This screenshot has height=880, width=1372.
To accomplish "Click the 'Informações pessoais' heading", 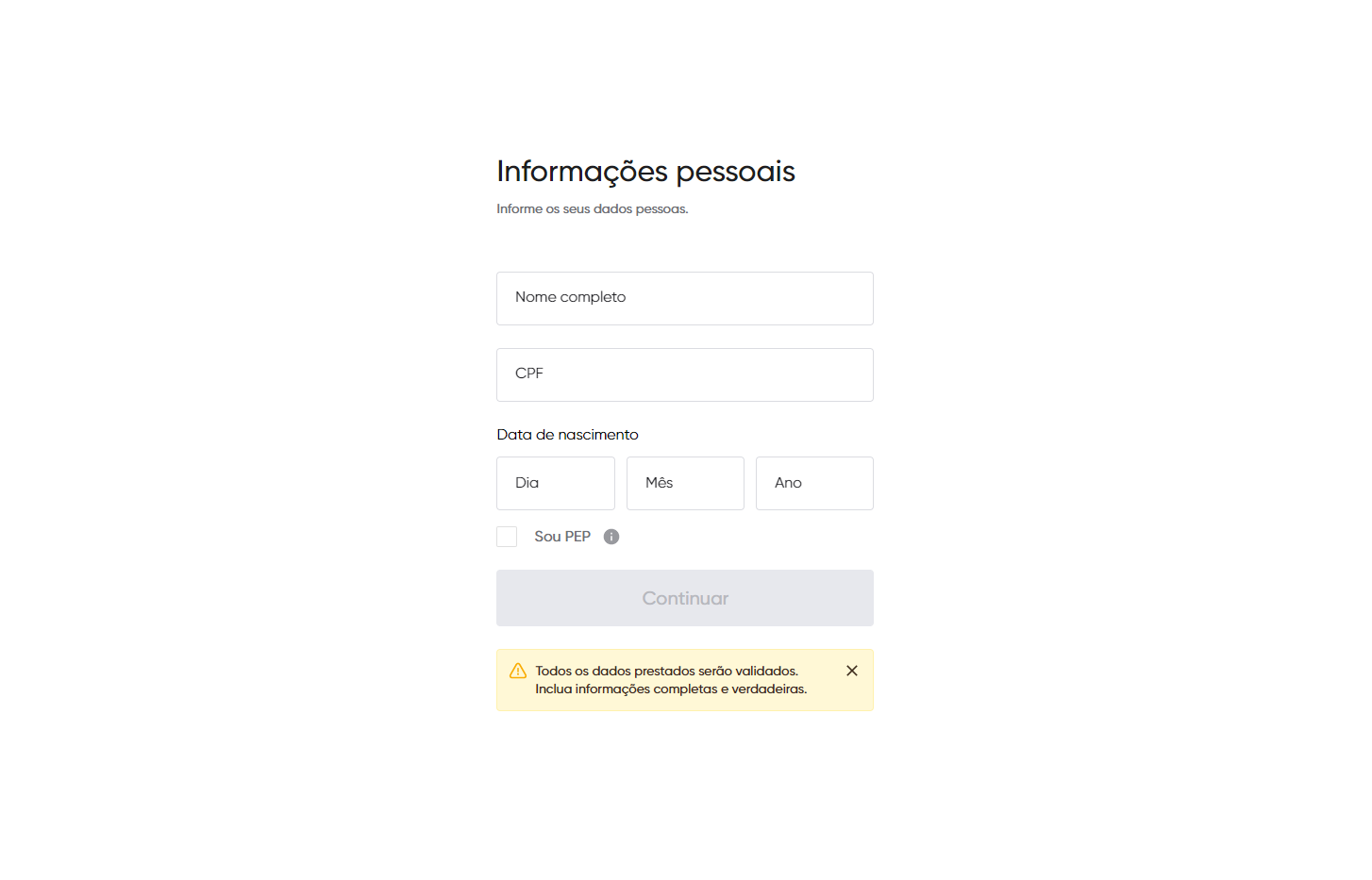I will pos(646,172).
